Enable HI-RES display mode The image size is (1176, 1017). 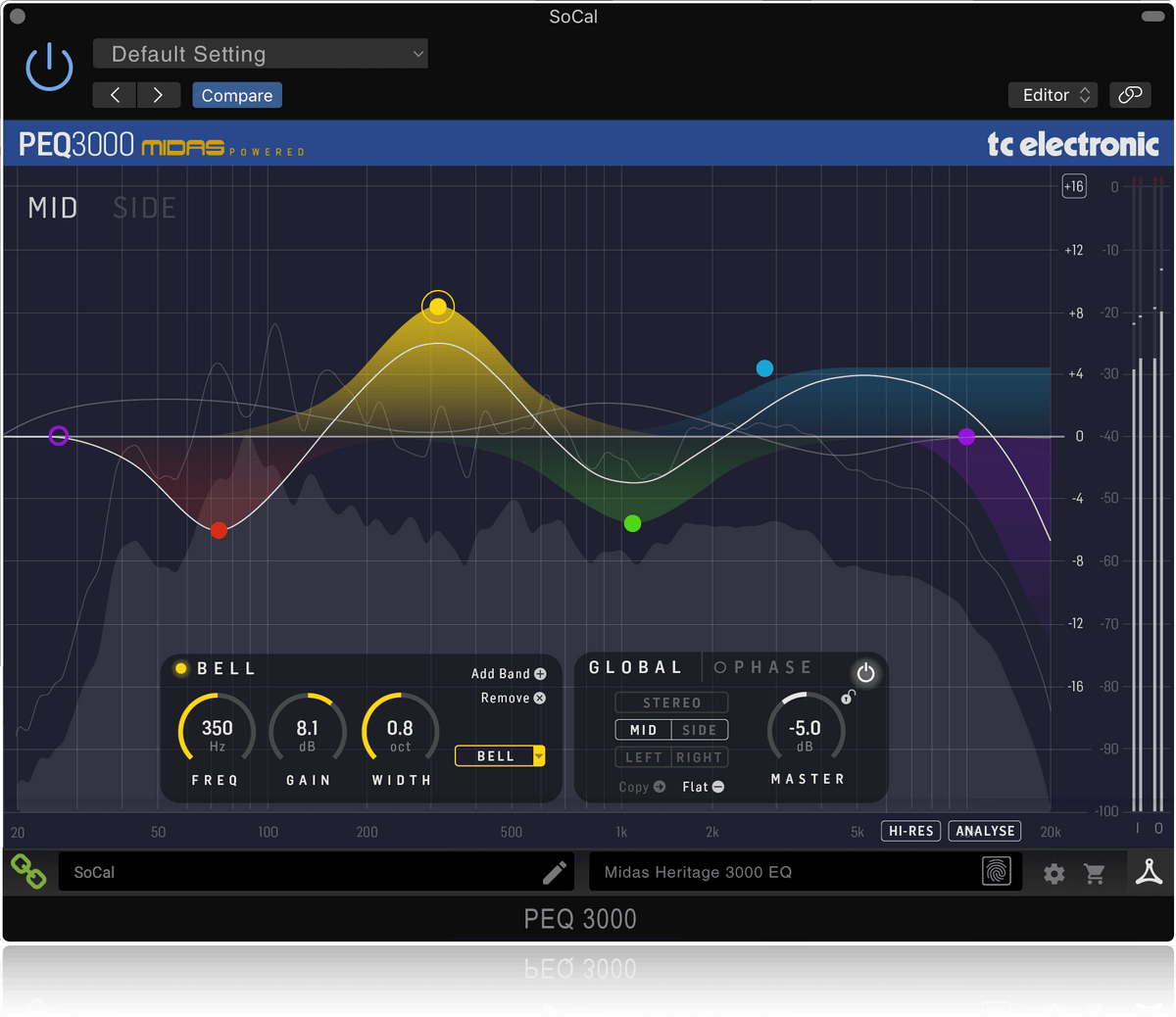click(x=910, y=831)
